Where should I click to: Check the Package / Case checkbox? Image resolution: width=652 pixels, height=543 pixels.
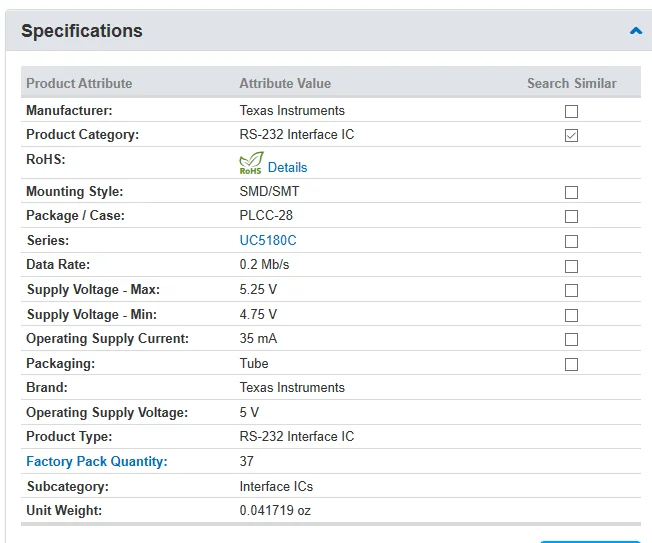[571, 217]
